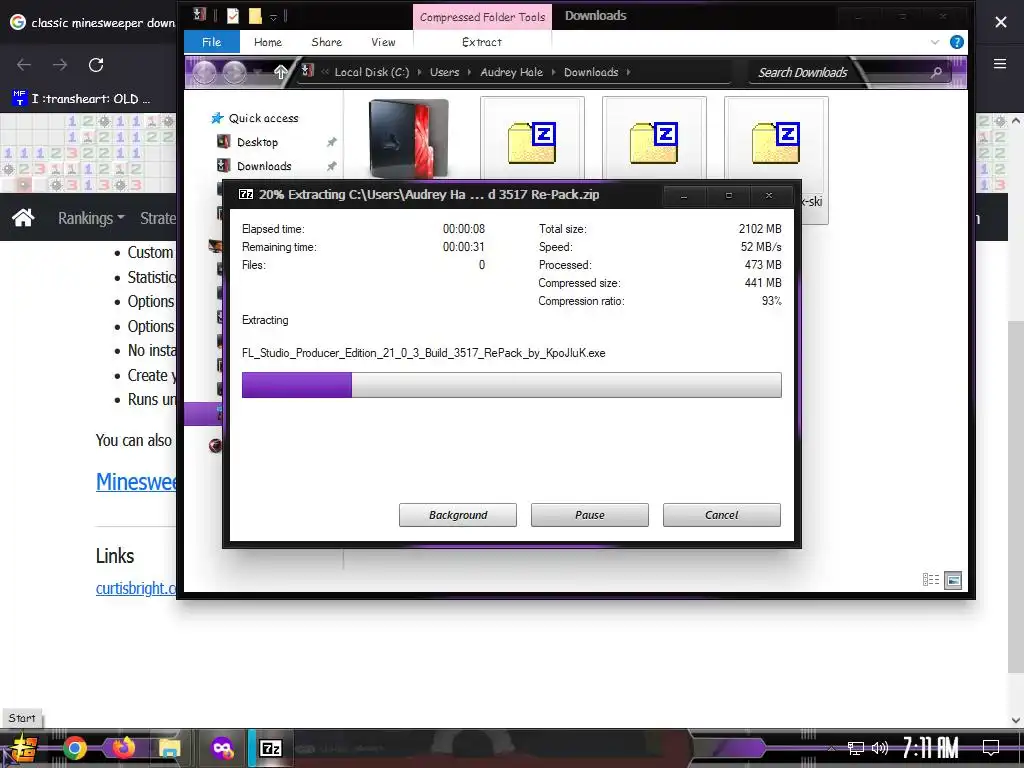Select the dark box-art file thumbnail

[409, 138]
